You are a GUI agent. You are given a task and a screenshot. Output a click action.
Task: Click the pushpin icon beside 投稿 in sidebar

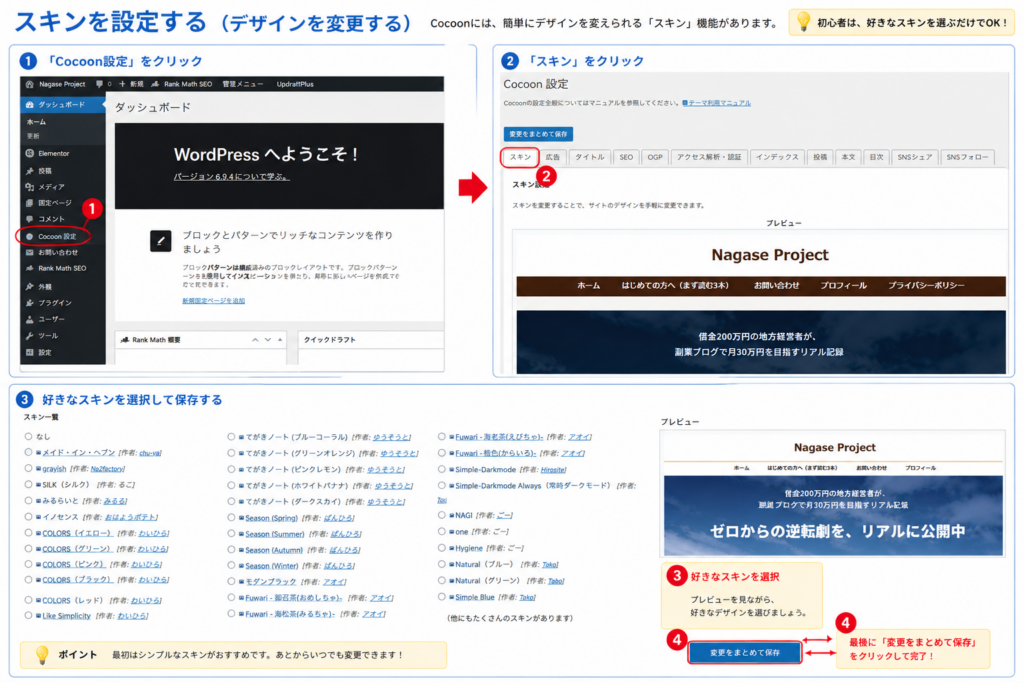pyautogui.click(x=29, y=170)
